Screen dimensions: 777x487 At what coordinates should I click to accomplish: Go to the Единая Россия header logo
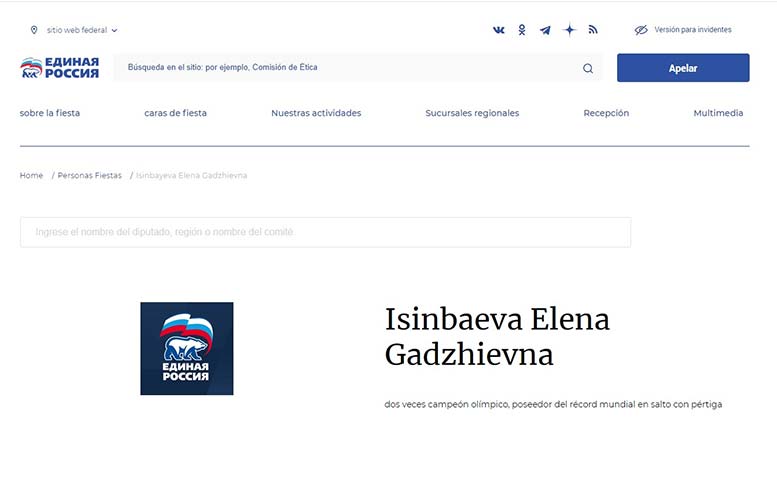point(59,67)
